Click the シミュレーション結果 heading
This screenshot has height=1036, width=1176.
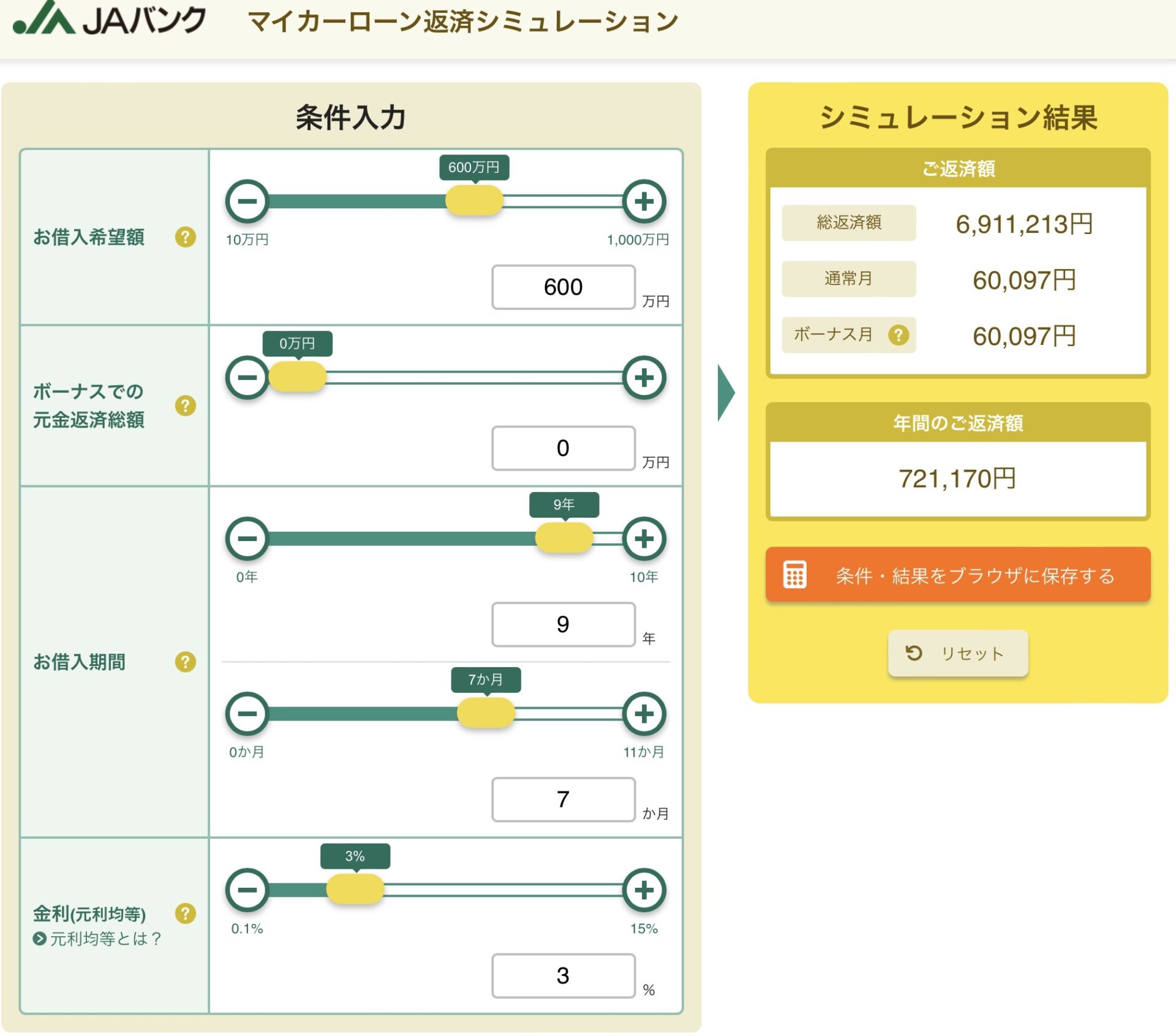point(958,117)
